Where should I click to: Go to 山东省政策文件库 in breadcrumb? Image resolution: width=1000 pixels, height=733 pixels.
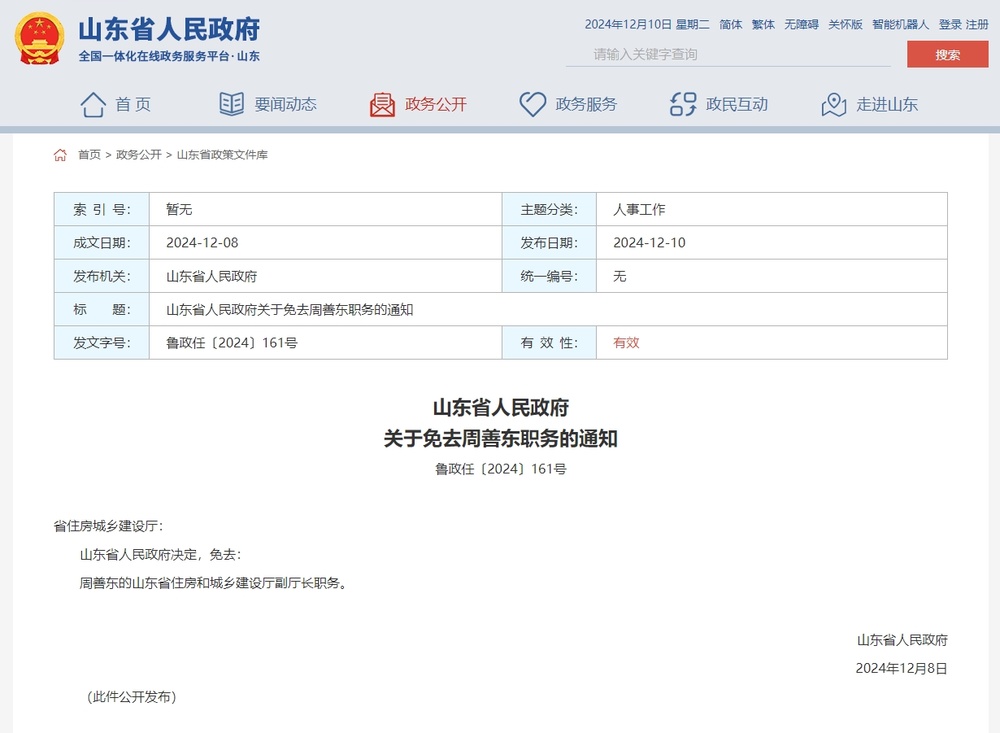[222, 155]
